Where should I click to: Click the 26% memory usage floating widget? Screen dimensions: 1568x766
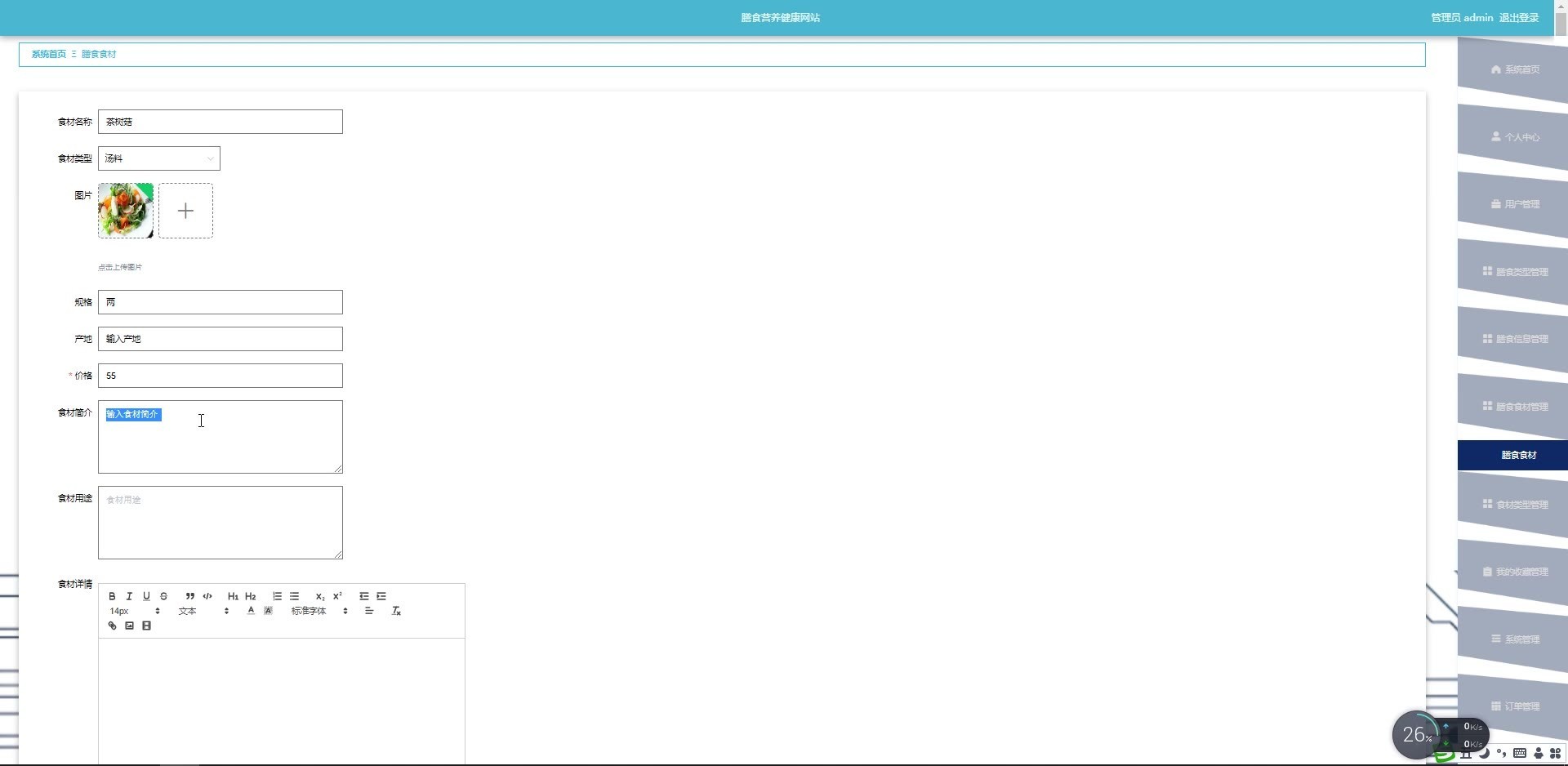click(x=1417, y=735)
